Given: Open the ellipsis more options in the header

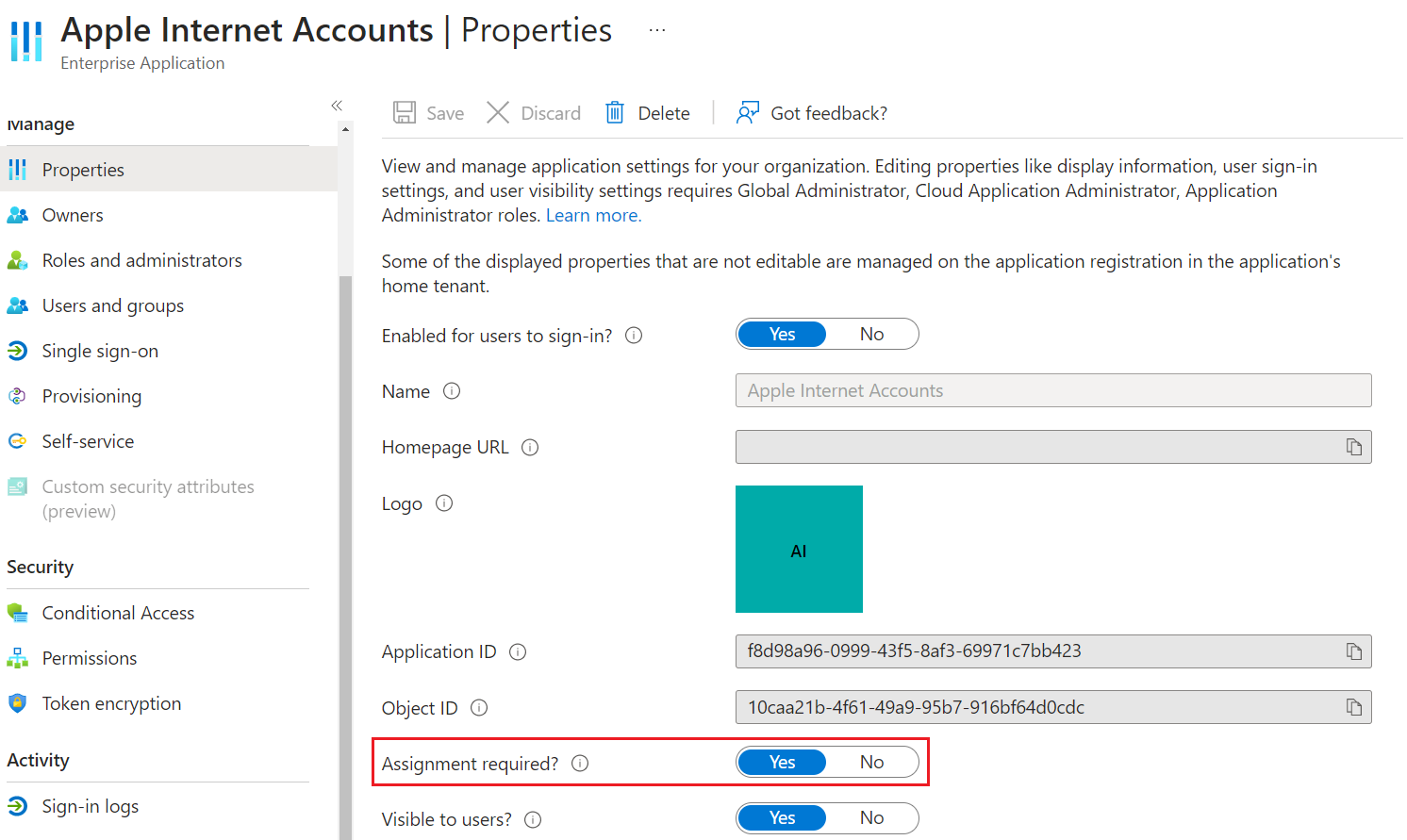Looking at the screenshot, I should 657,30.
